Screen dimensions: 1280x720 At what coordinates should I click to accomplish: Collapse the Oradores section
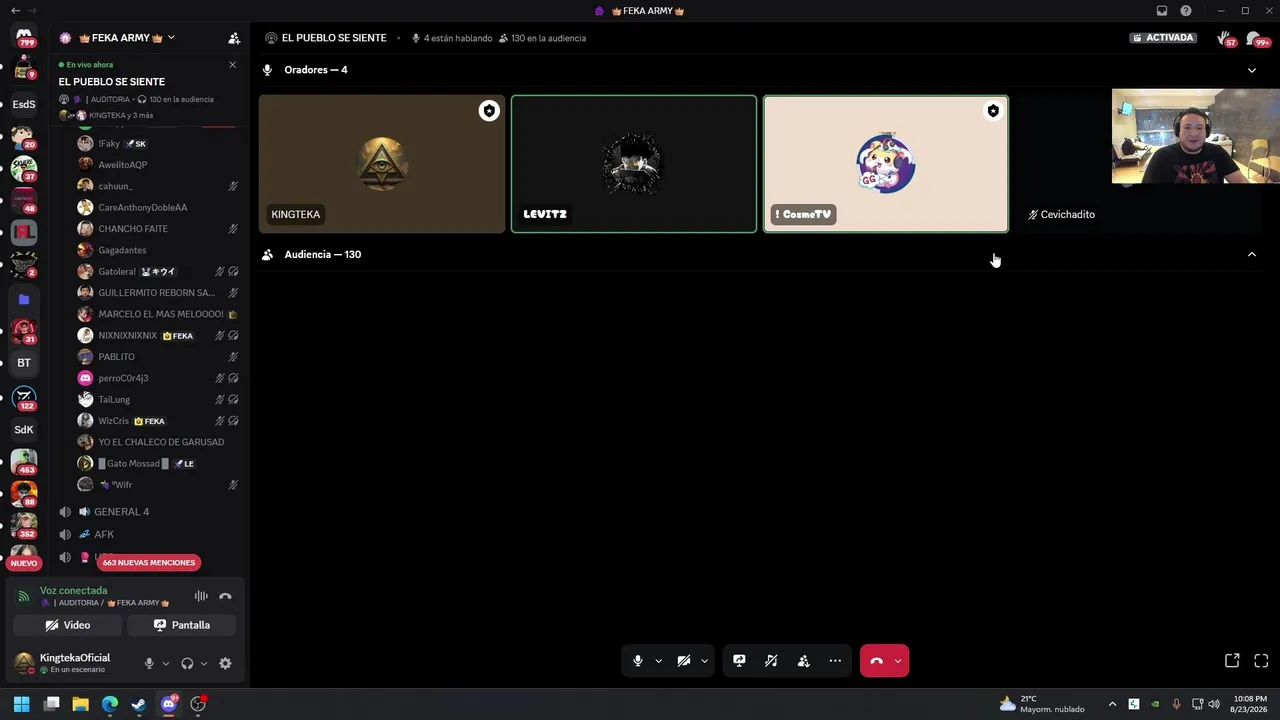pyautogui.click(x=1251, y=70)
